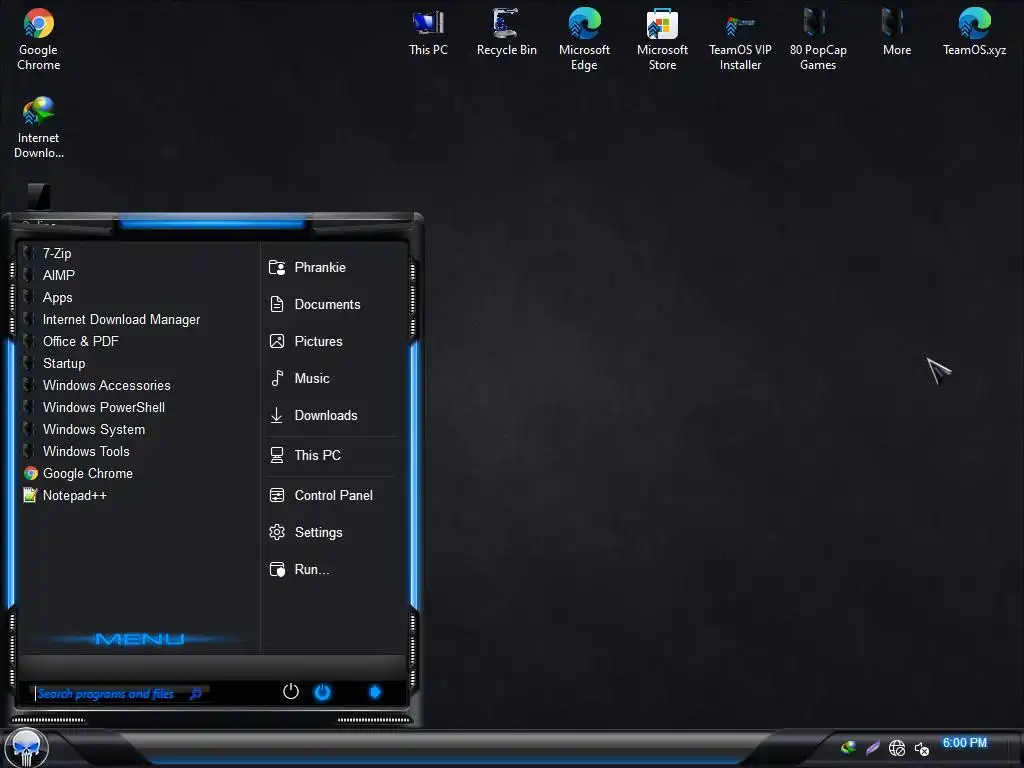Open Pictures from start menu

point(332,342)
